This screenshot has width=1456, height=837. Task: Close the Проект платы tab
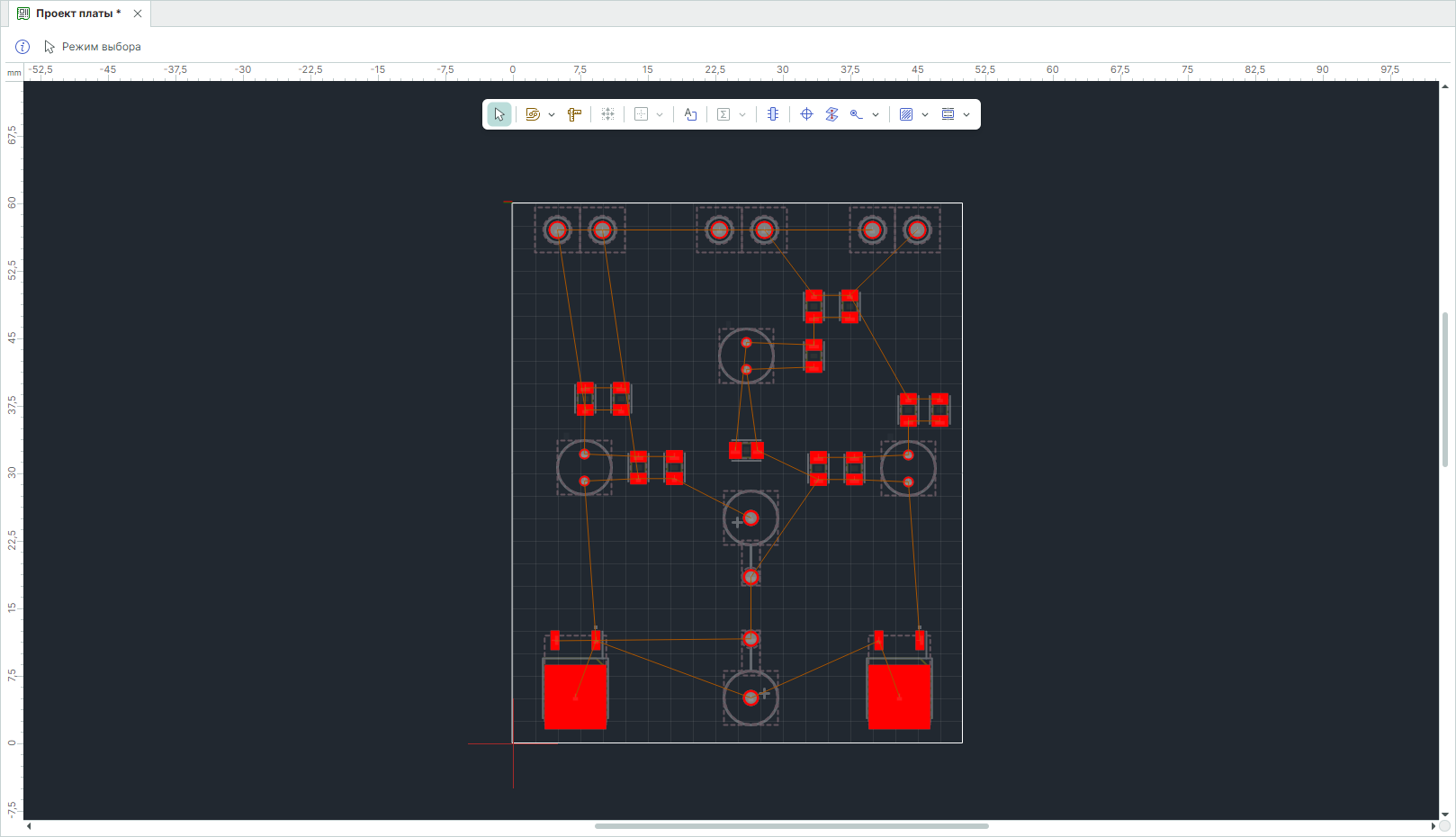138,13
